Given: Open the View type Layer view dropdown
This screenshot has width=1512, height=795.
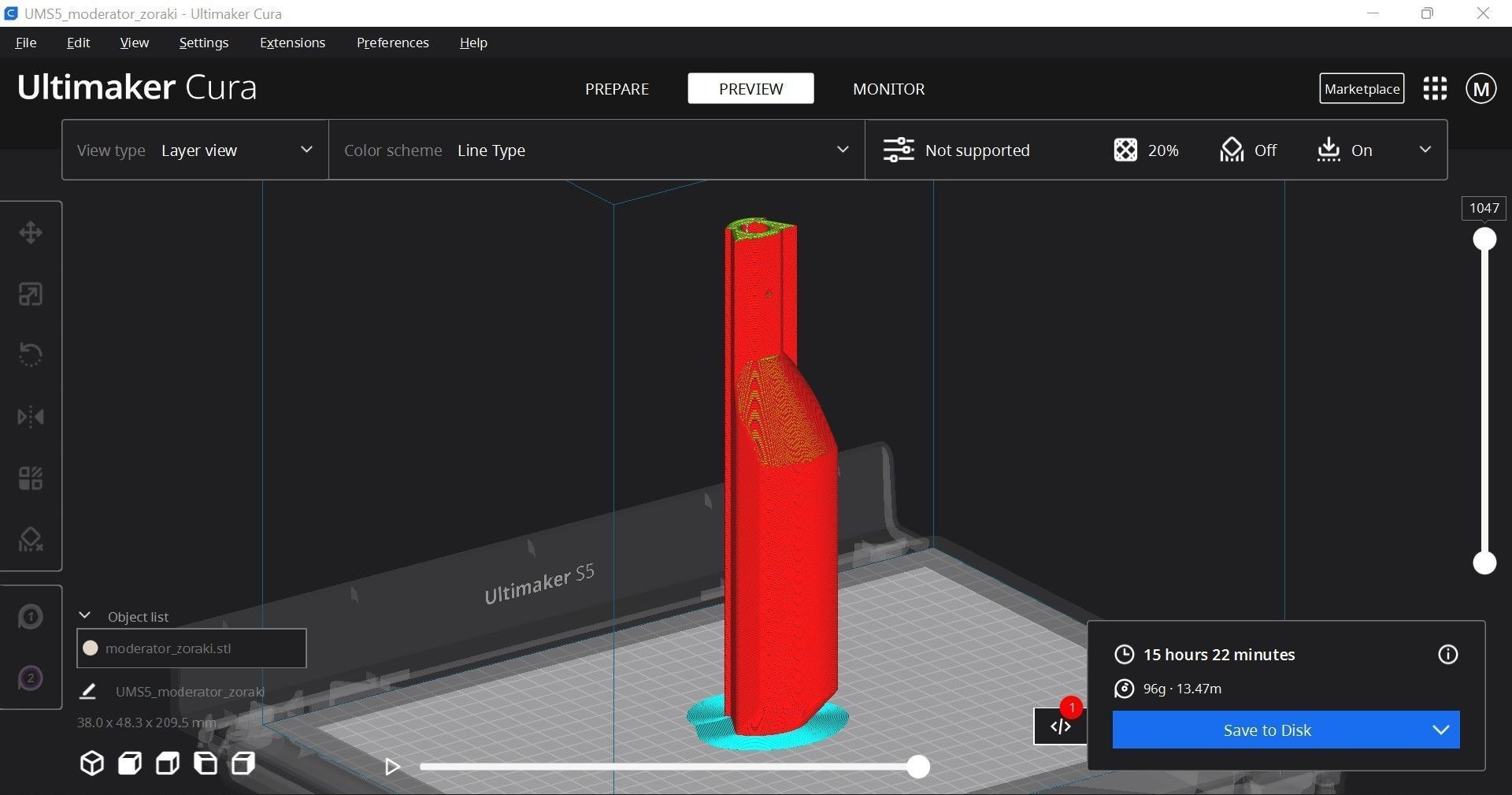Looking at the screenshot, I should coord(195,150).
